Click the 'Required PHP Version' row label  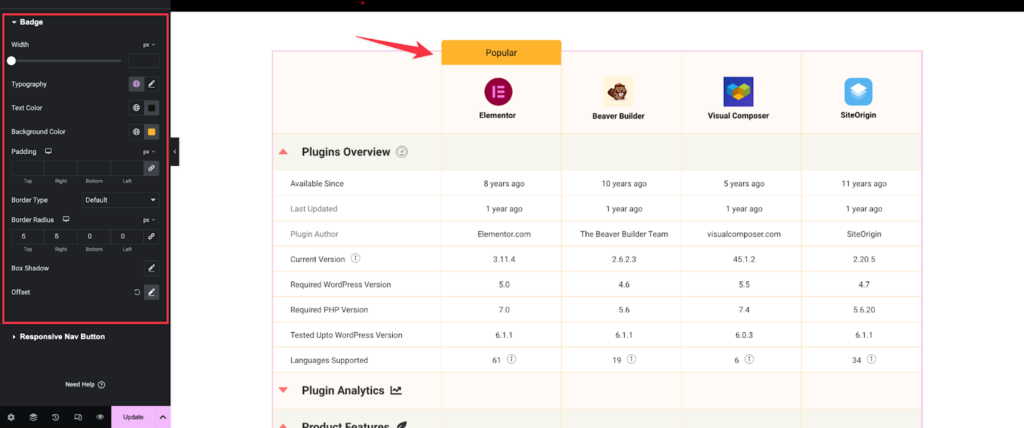(329, 310)
